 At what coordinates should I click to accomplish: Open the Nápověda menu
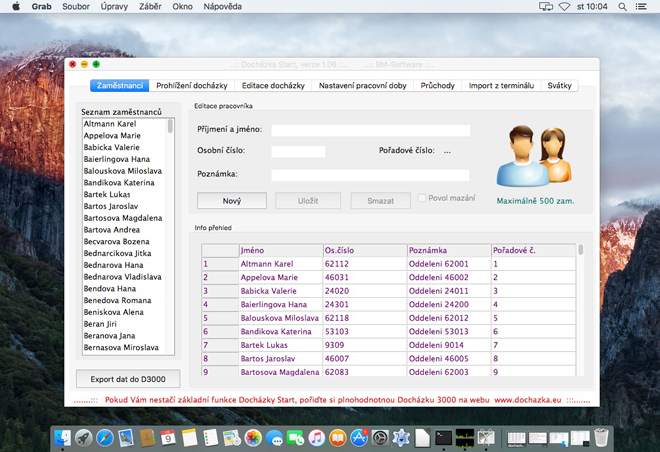tap(222, 6)
